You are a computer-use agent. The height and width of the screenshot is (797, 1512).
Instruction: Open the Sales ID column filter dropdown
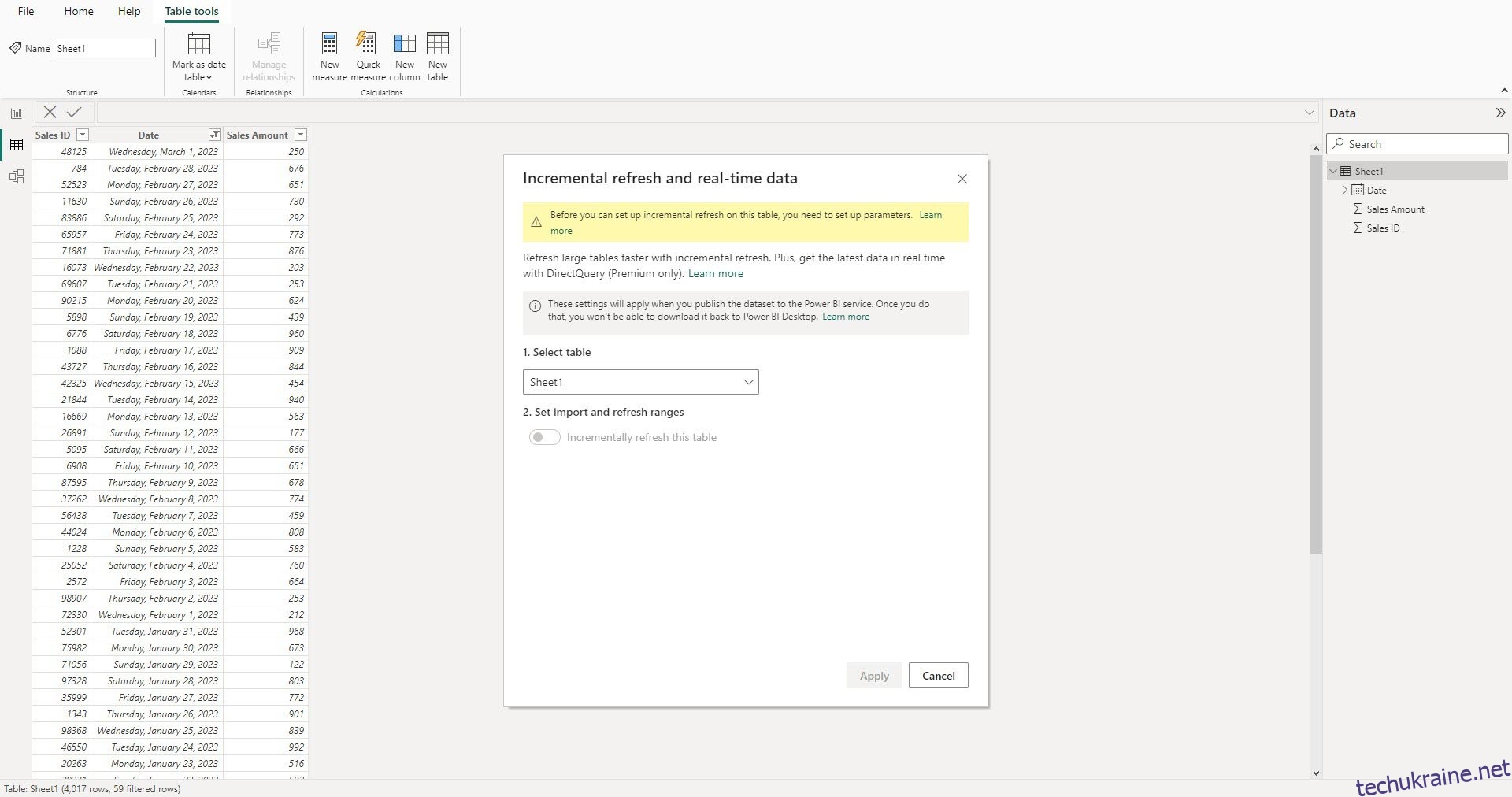pyautogui.click(x=83, y=135)
